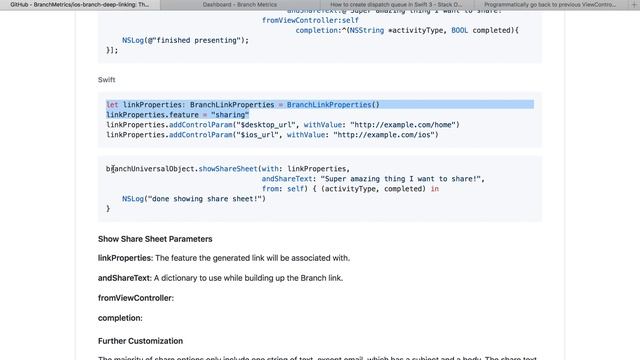The width and height of the screenshot is (640, 360).
Task: Switch to the Dashboard - Branch Metrics tab
Action: (240, 5)
